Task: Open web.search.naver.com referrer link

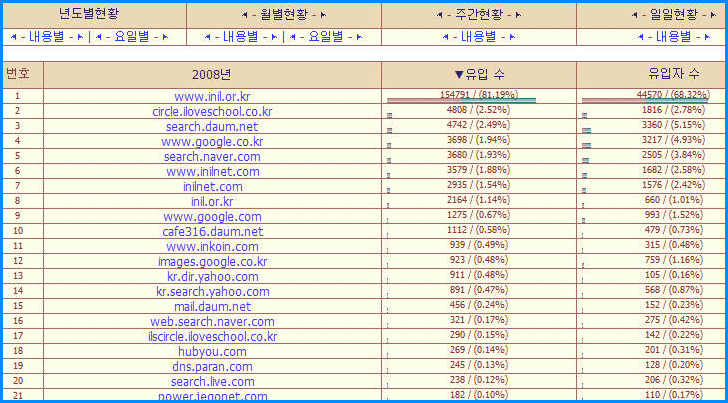Action: tap(212, 321)
